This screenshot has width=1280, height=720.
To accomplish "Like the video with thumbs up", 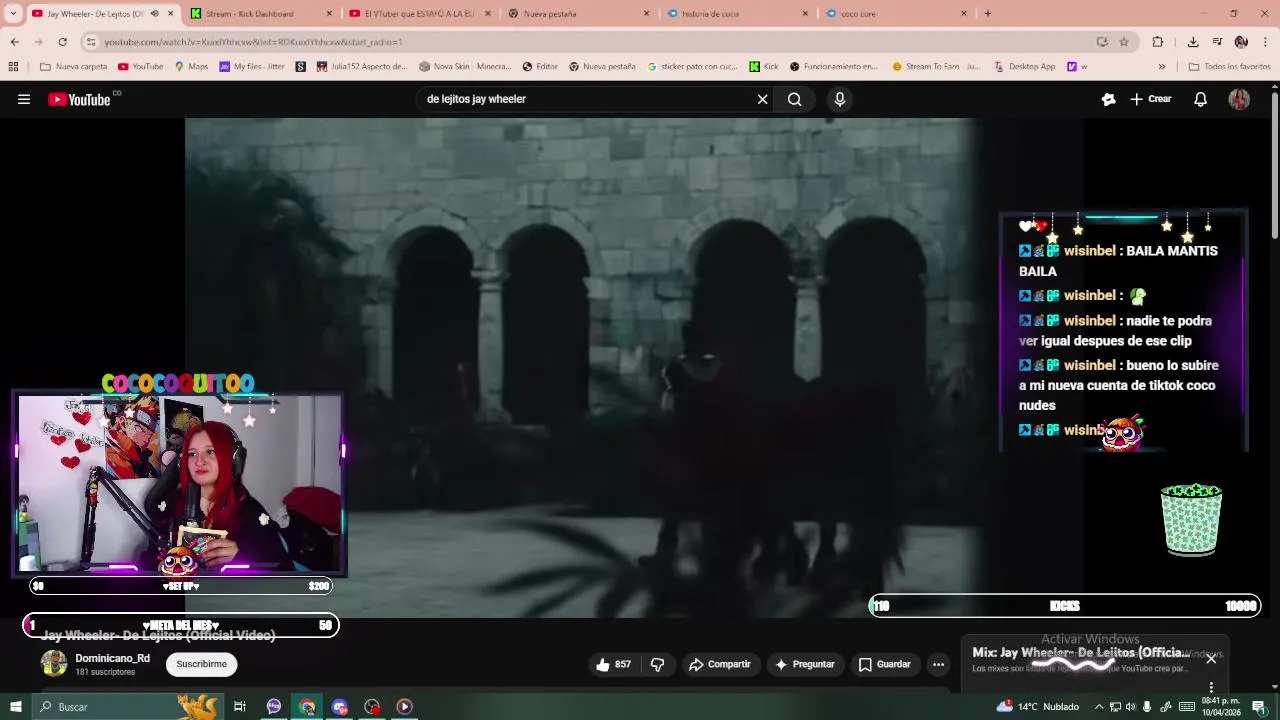I will tap(613, 664).
